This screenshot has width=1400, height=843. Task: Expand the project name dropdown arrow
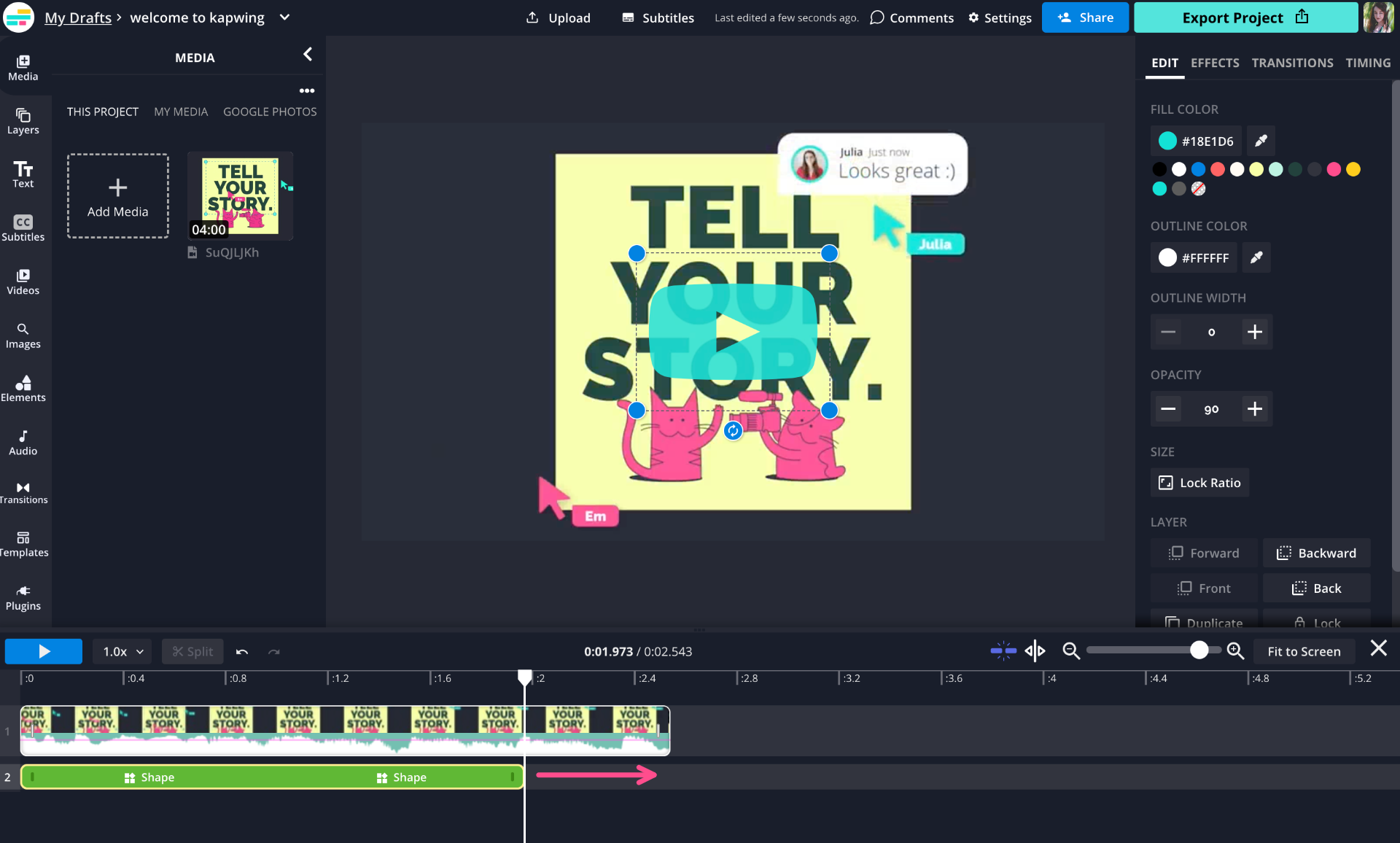click(284, 18)
